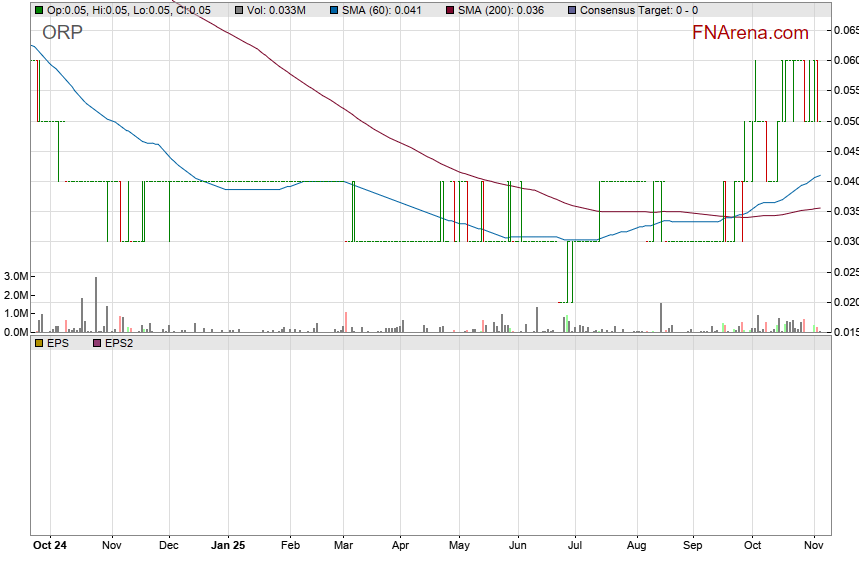This screenshot has width=859, height=566.
Task: Click the gray Vol legend swatch
Action: point(239,10)
